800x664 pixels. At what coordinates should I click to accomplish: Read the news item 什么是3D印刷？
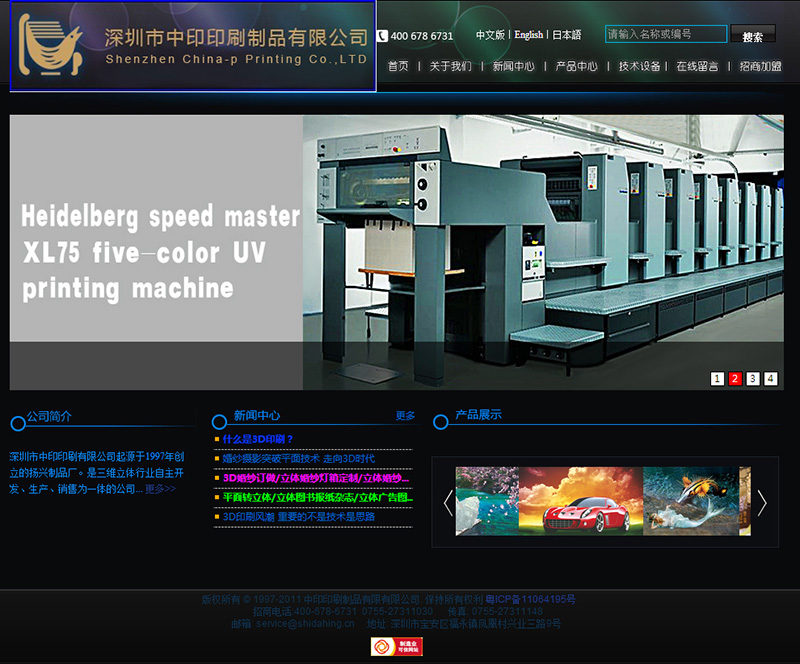pos(258,439)
